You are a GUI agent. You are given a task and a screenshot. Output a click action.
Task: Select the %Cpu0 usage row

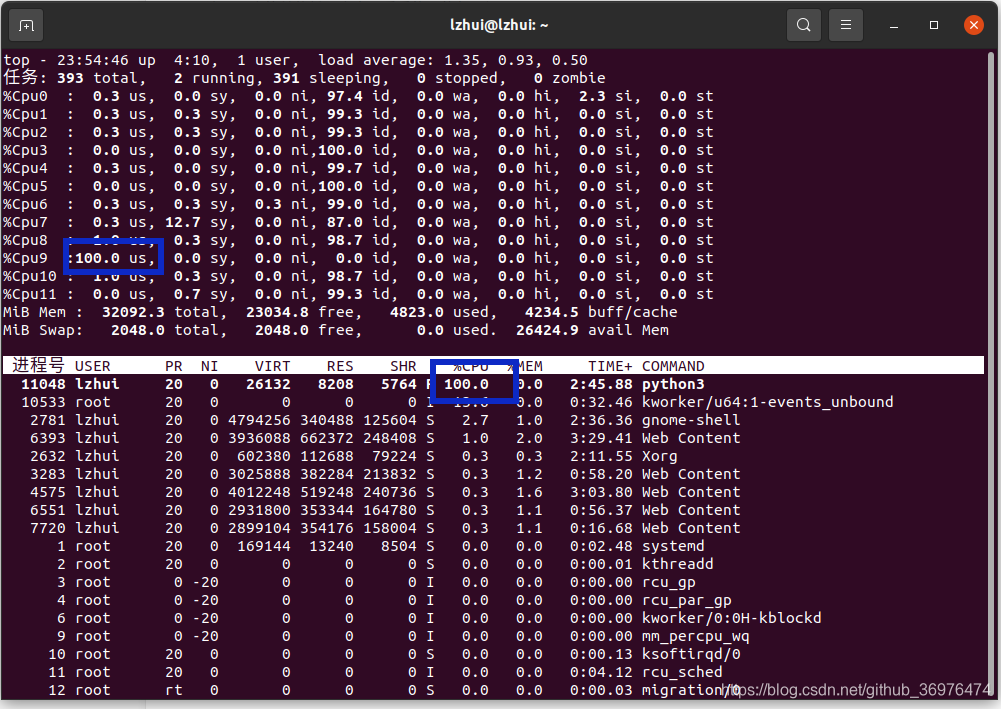point(358,96)
